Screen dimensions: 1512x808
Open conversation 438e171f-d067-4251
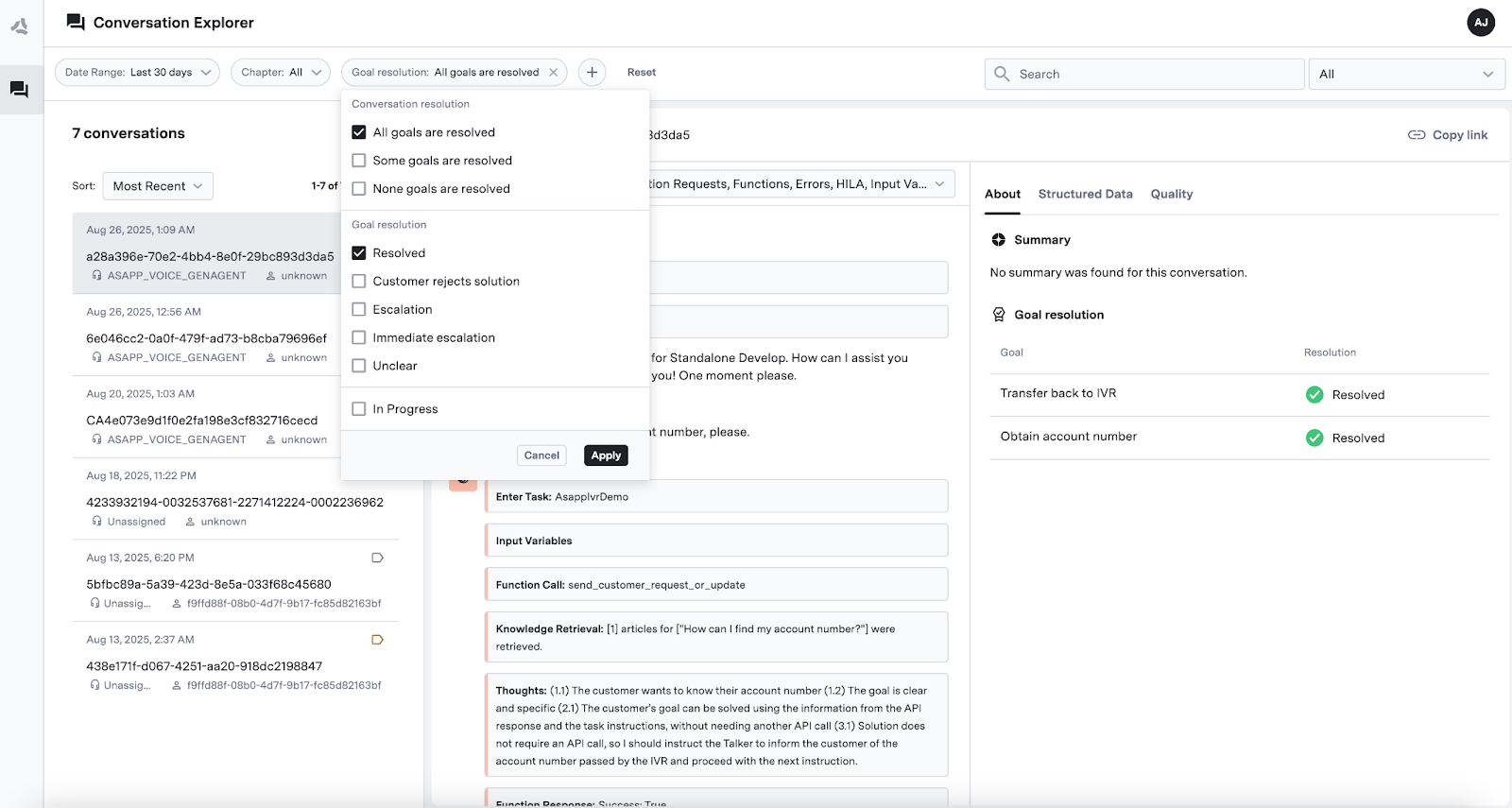235,662
